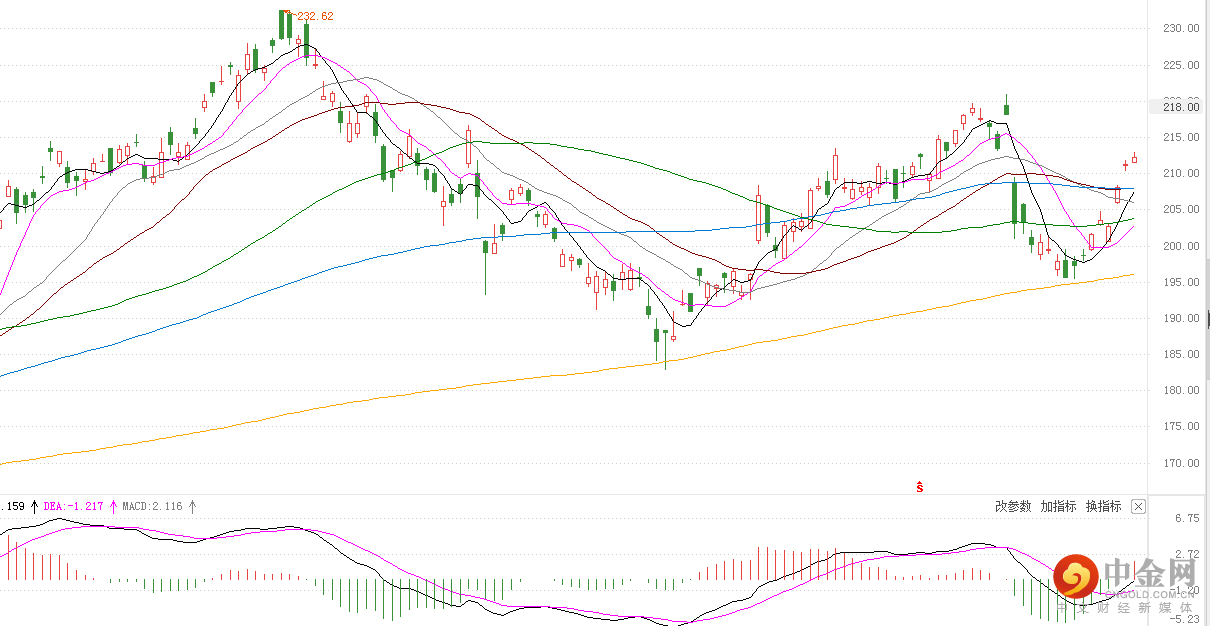The width and height of the screenshot is (1210, 626).
Task: Click the red S marker on chart
Action: [x=919, y=487]
